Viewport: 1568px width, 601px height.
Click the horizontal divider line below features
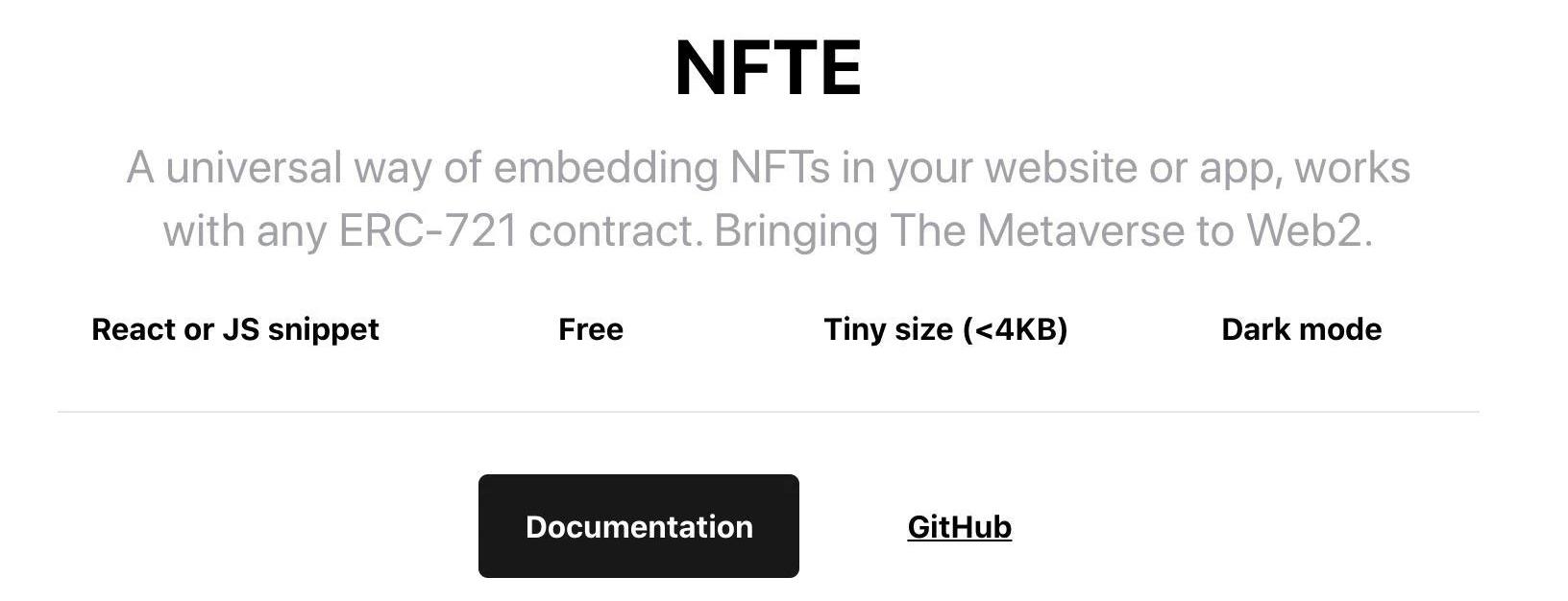[768, 412]
